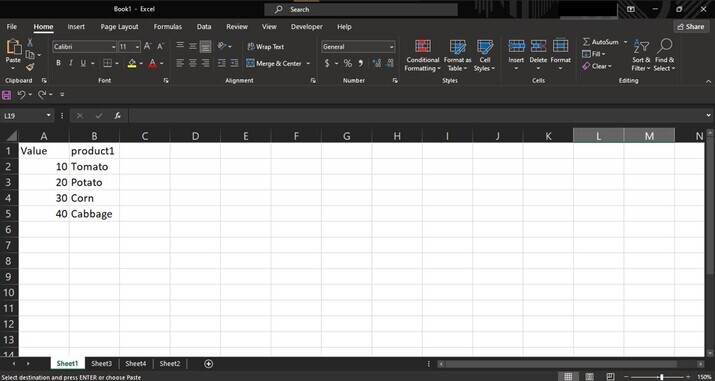Click the AutoSum button
The width and height of the screenshot is (715, 381).
click(x=601, y=42)
